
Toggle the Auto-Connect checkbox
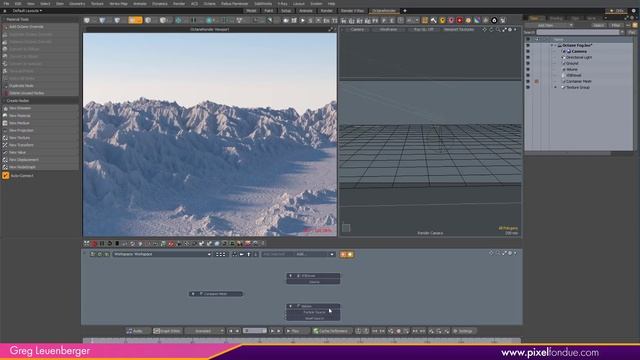6,176
